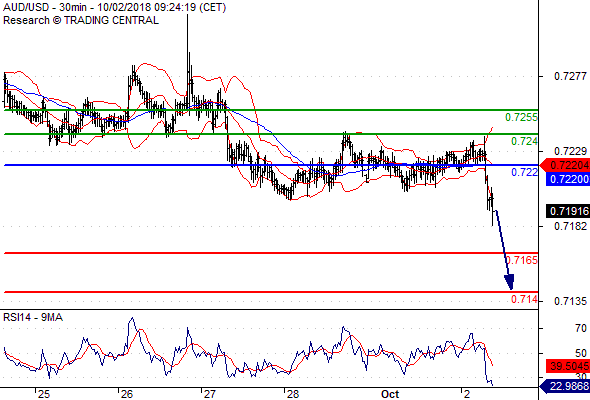Select the black 0.71916 current price label
This screenshot has width=590, height=400.
tap(568, 211)
